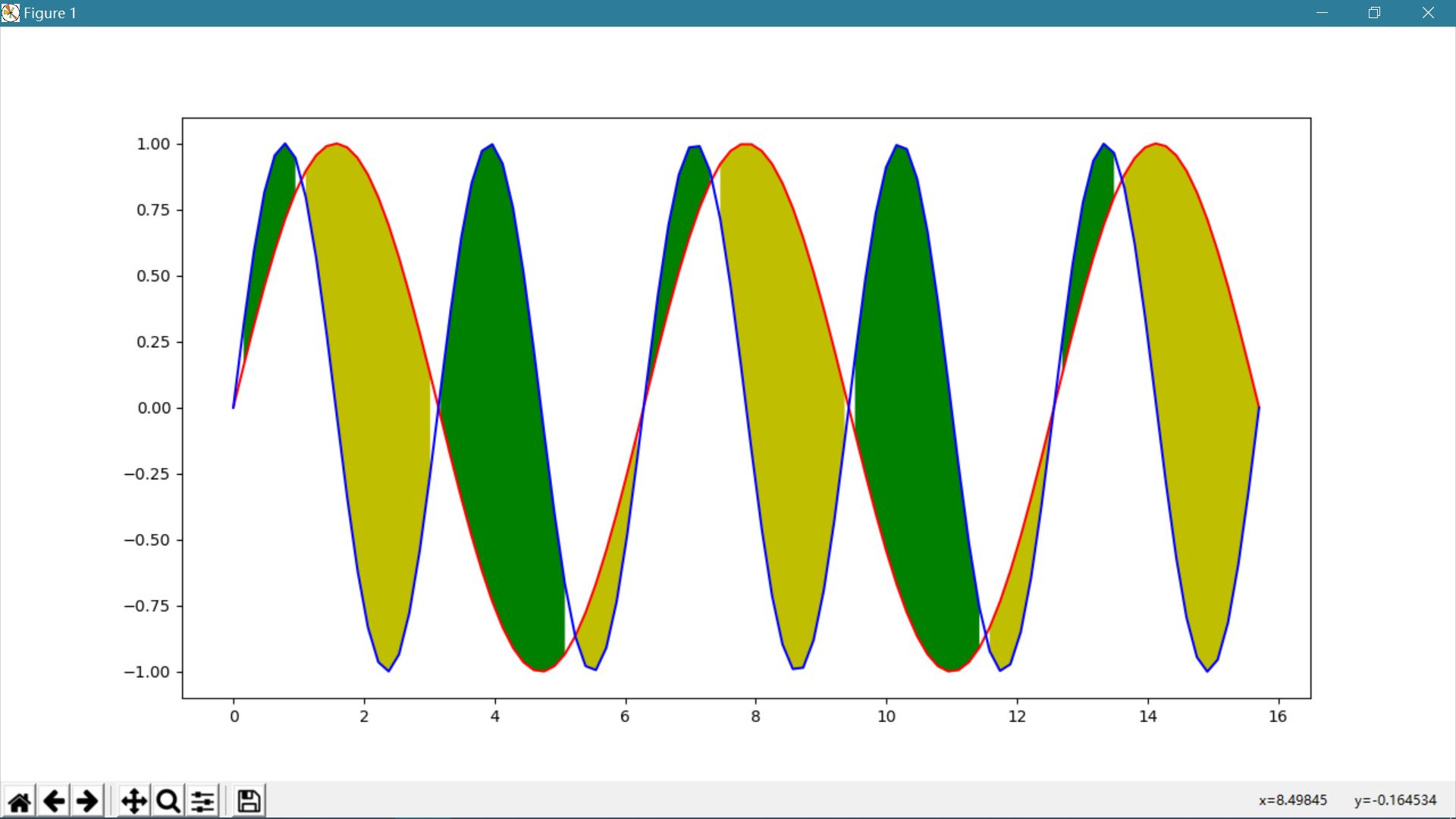The height and width of the screenshot is (819, 1456).
Task: Click the Figure 1 window icon
Action: pos(11,13)
